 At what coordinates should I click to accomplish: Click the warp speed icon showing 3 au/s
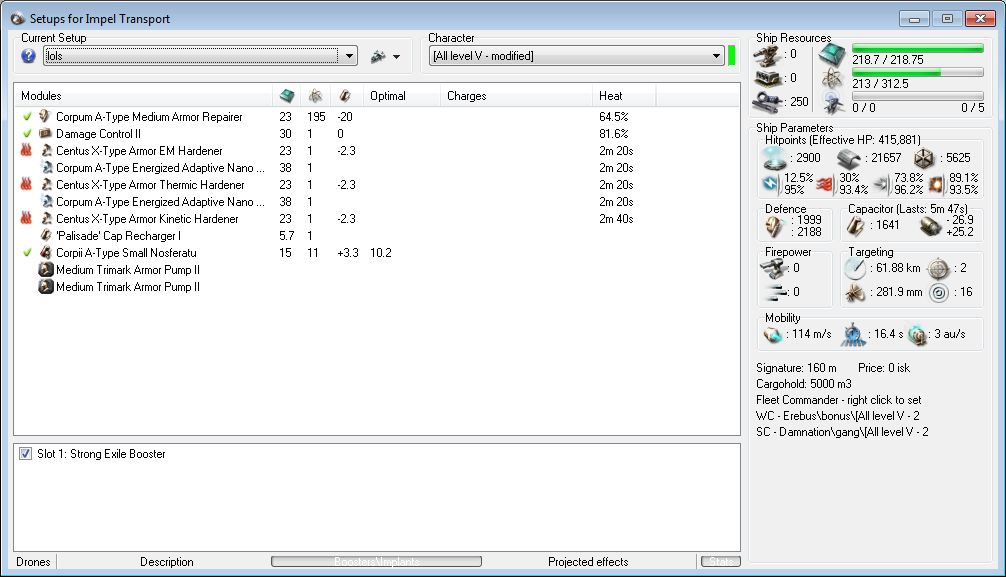pos(917,334)
